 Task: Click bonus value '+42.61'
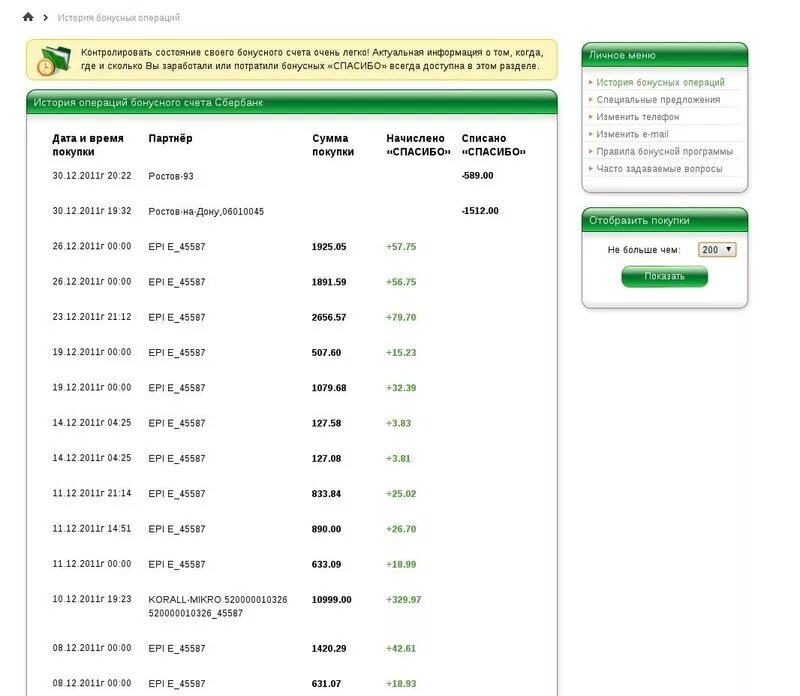401,649
